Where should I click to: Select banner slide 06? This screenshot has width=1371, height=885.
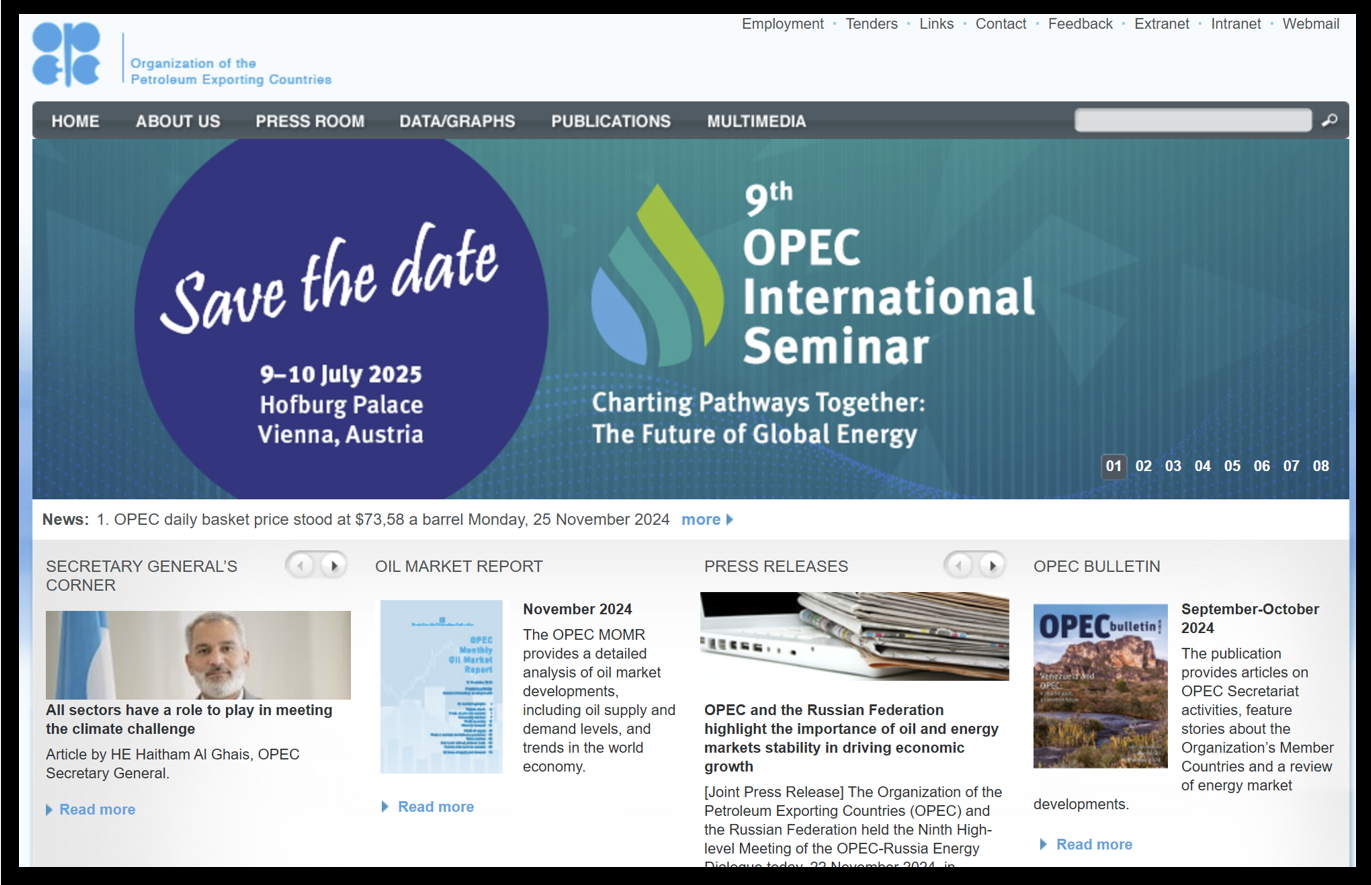pyautogui.click(x=1262, y=466)
